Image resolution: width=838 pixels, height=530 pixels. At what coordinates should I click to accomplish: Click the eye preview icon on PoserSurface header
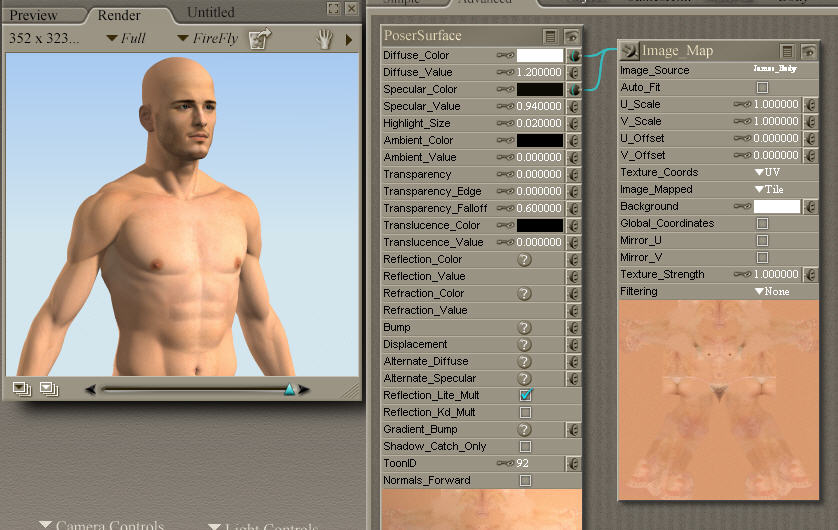(x=571, y=36)
